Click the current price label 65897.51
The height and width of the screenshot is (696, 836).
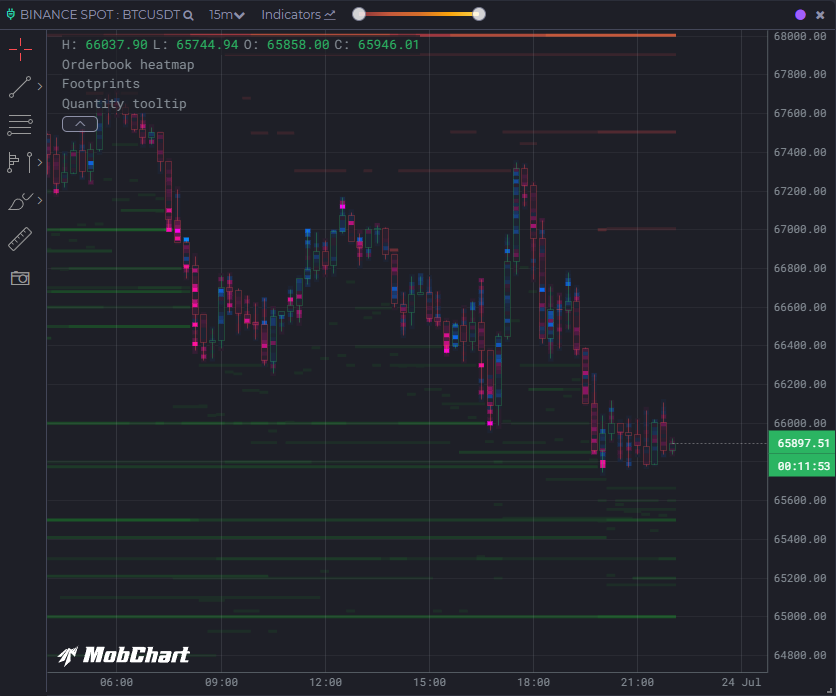click(x=802, y=443)
